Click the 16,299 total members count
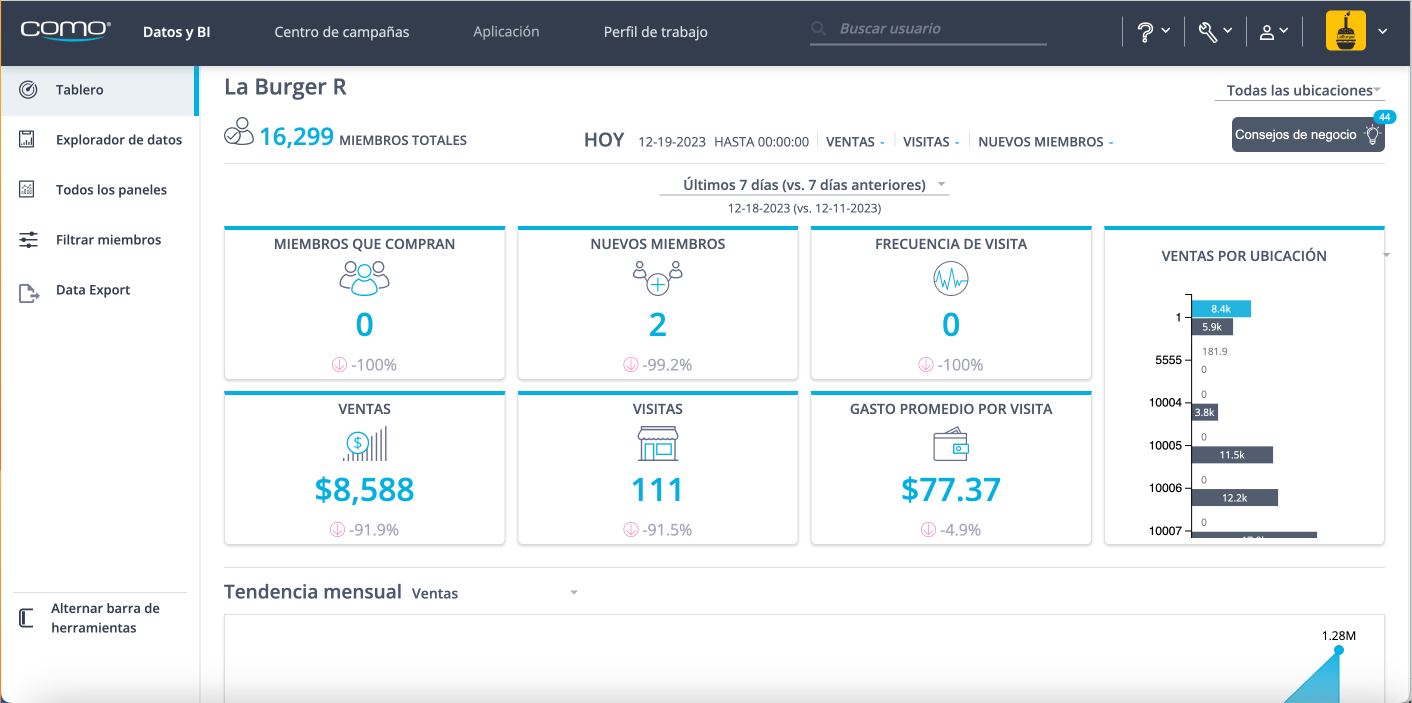The height and width of the screenshot is (703, 1412). [x=296, y=137]
